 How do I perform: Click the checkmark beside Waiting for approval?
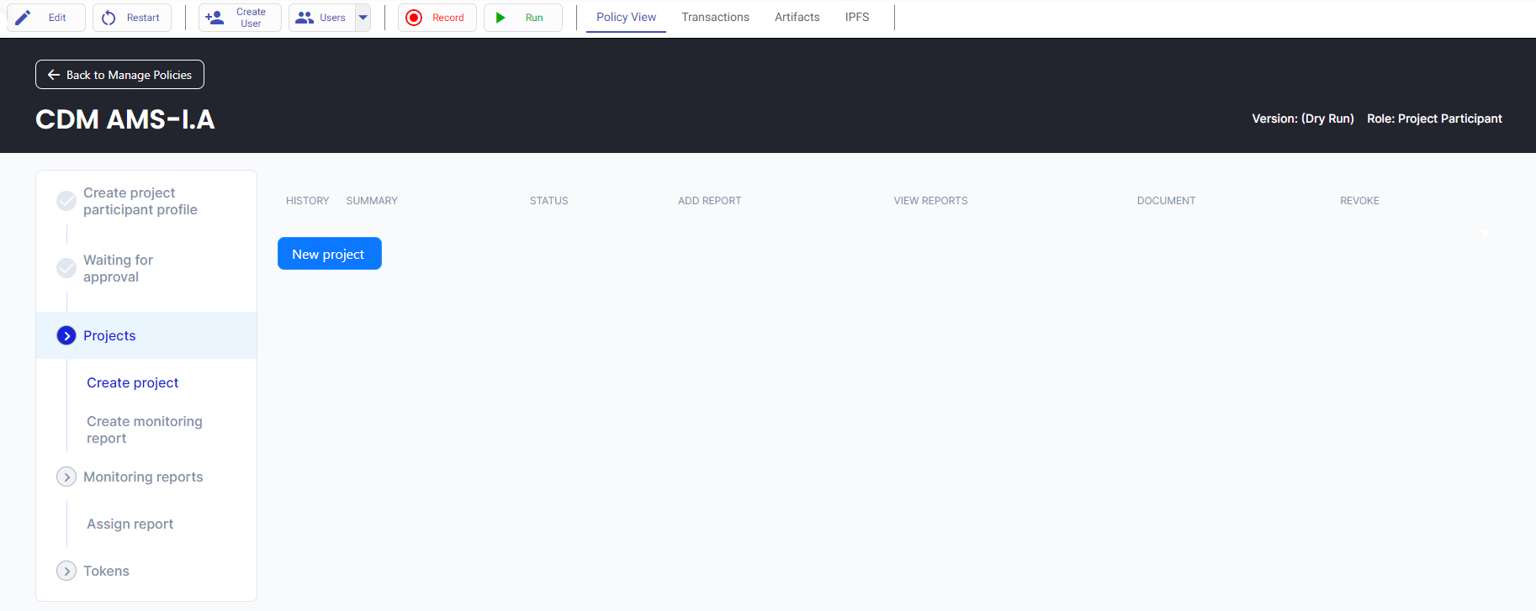67,268
